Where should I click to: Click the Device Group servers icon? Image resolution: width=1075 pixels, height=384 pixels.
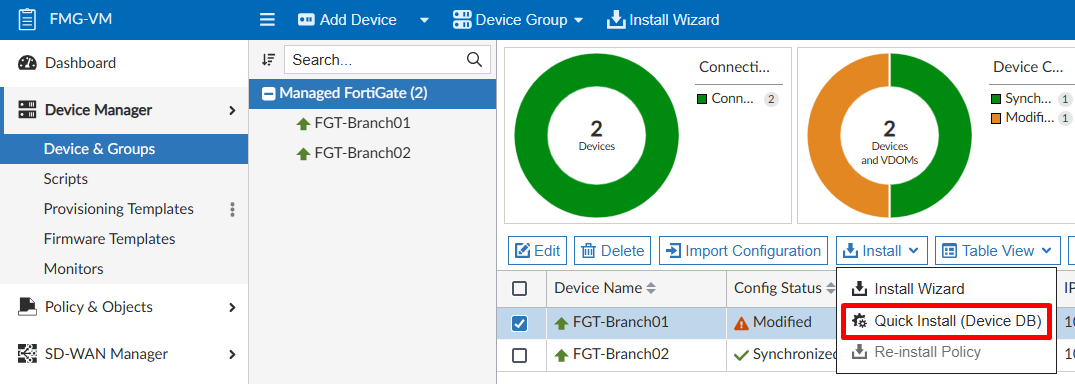point(462,20)
